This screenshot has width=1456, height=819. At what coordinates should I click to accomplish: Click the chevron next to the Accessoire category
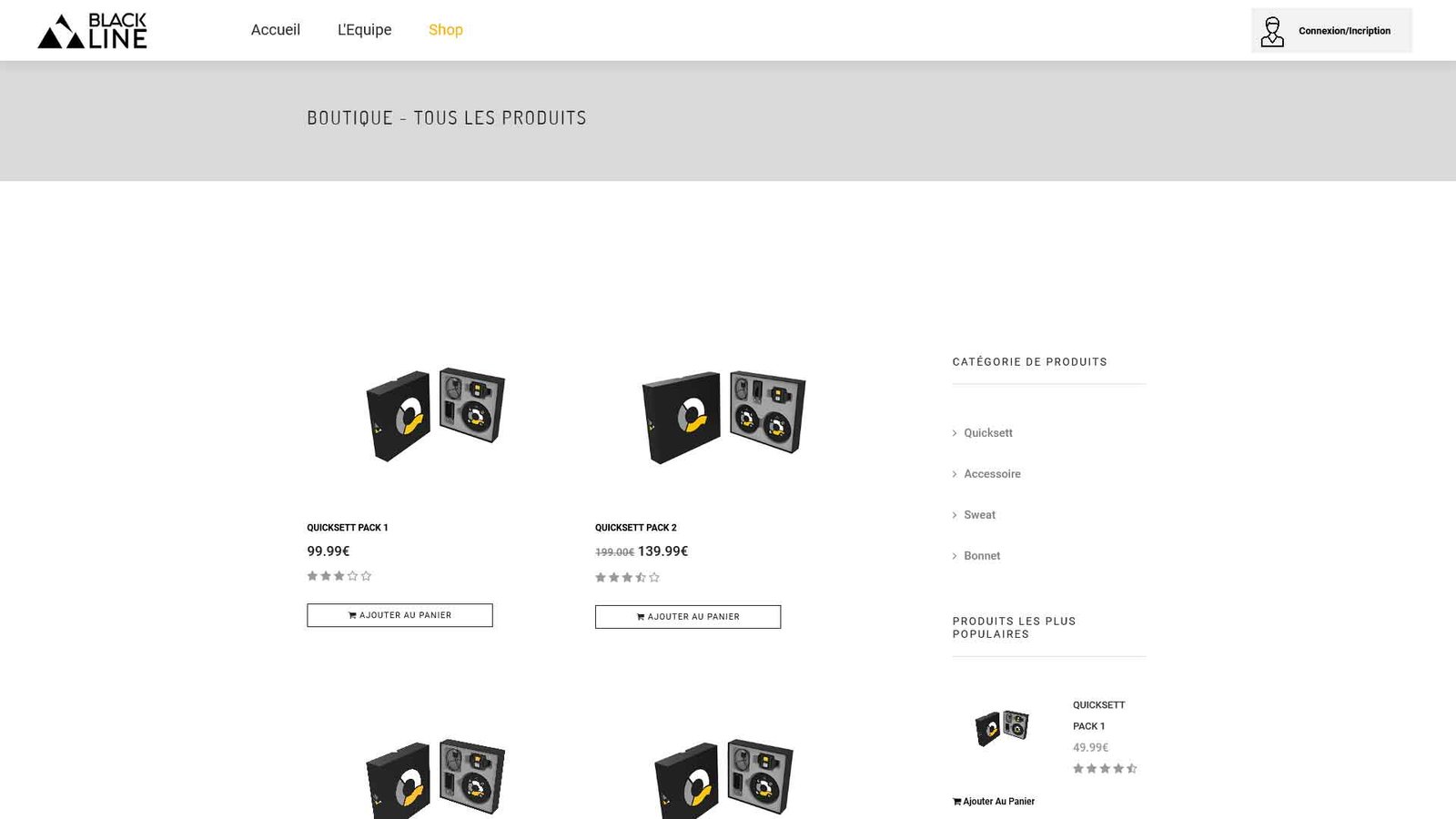click(x=955, y=474)
